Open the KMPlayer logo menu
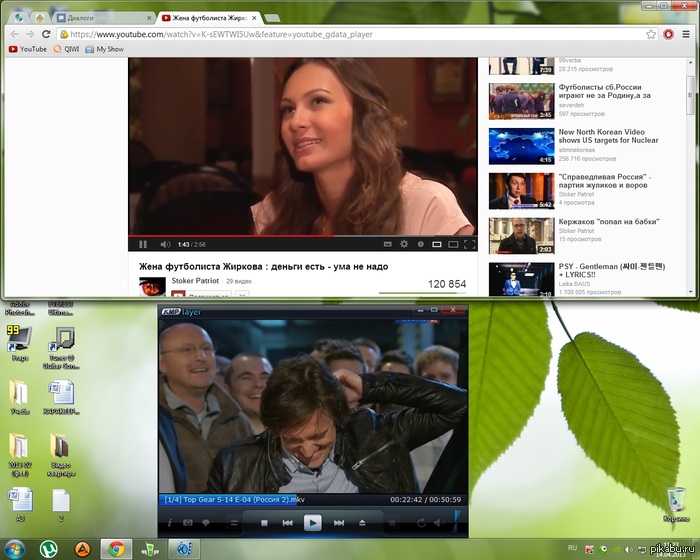 pyautogui.click(x=181, y=311)
